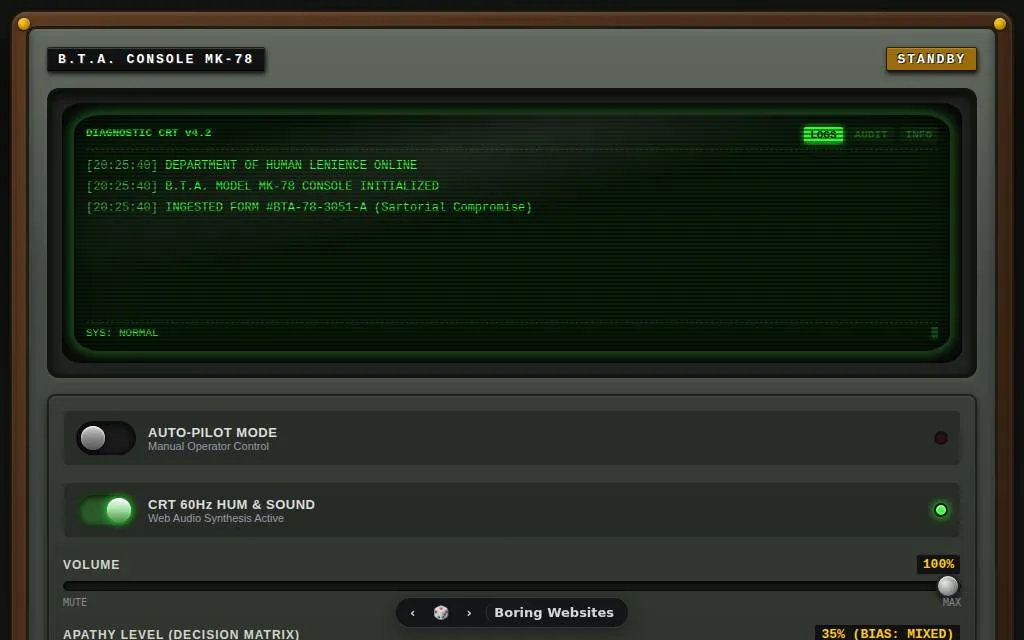The width and height of the screenshot is (1024, 640).
Task: Click the 'APATHY LEVEL (DECISION MATRIX)' label
Action: coord(181,633)
